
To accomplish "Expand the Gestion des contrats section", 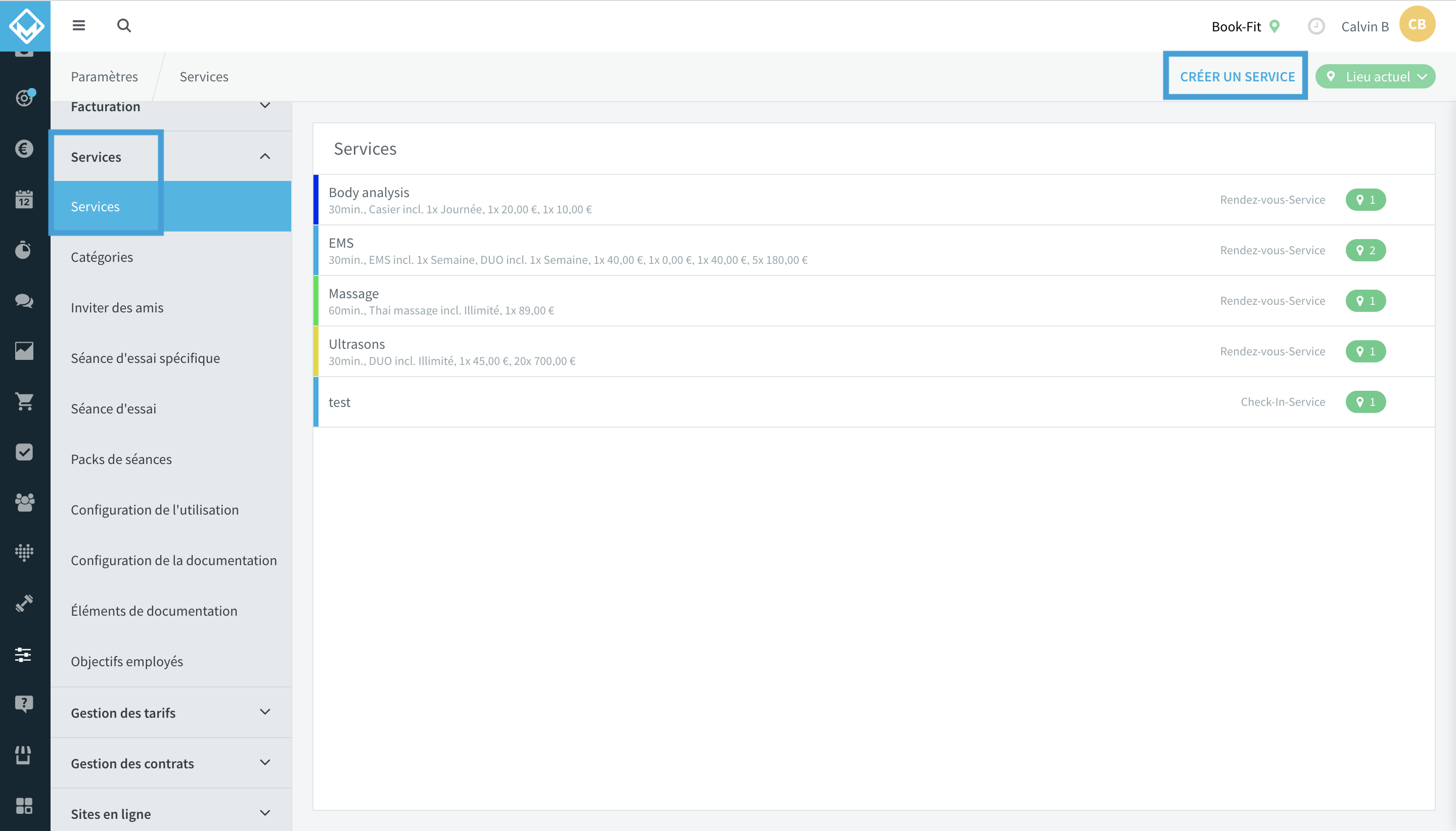I will (171, 763).
